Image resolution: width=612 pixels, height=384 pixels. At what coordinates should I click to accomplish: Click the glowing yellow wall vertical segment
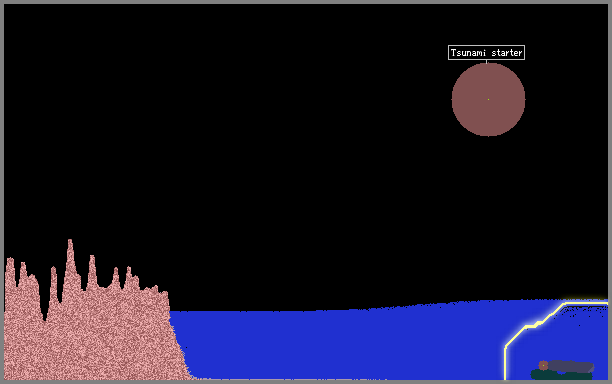pyautogui.click(x=505, y=363)
